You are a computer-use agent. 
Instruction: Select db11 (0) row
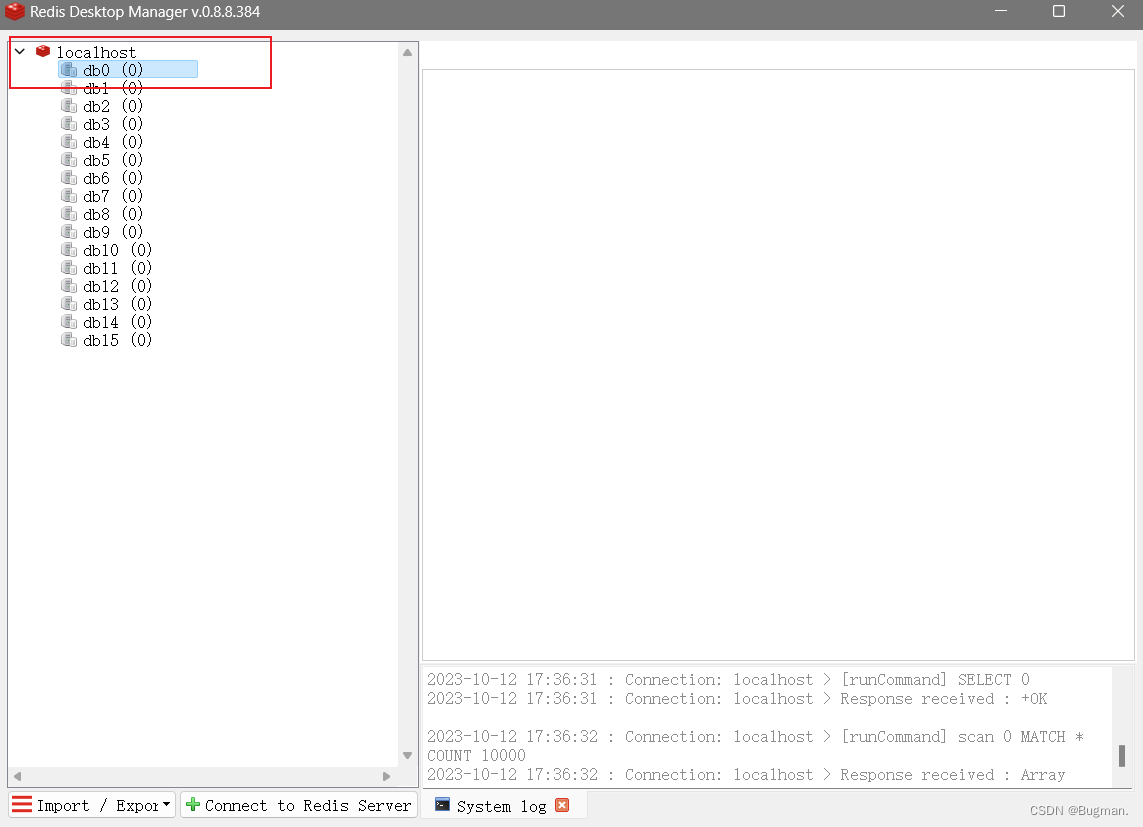click(x=117, y=268)
